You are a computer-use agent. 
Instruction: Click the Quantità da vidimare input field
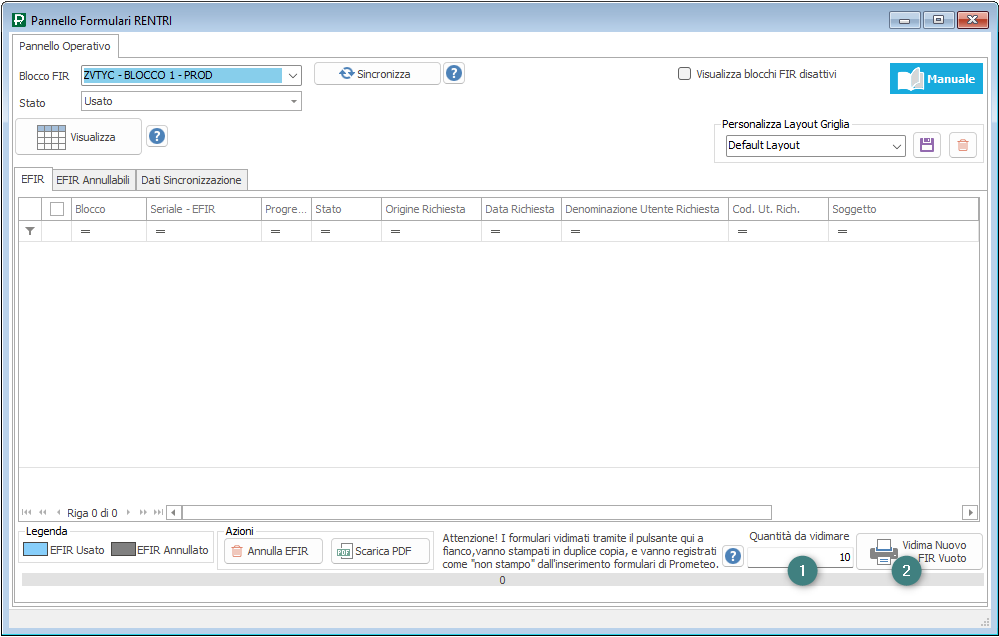(800, 557)
